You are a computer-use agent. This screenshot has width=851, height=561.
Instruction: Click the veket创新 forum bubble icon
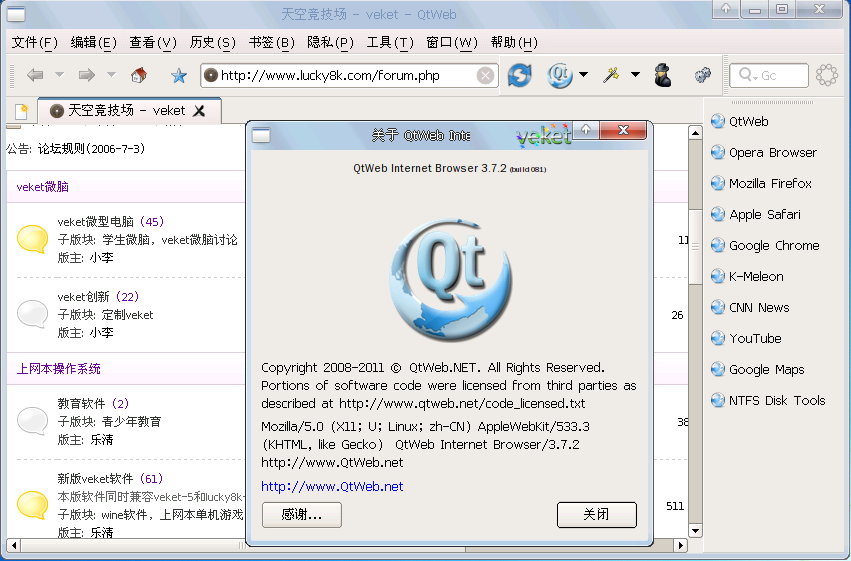33,314
